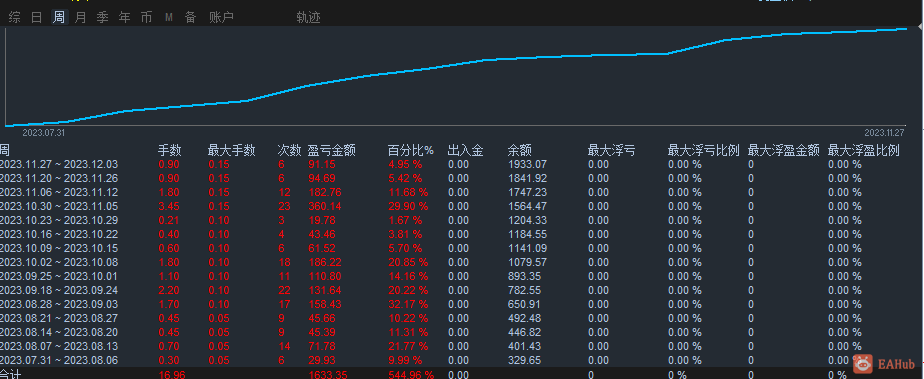
Task: Click profit amount 186.22
Action: click(324, 262)
